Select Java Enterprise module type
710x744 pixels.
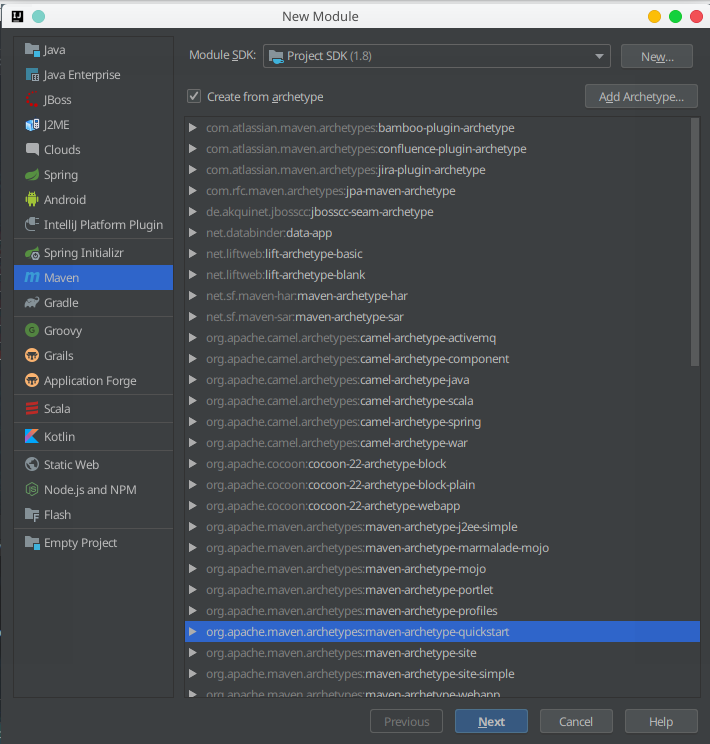click(x=81, y=75)
